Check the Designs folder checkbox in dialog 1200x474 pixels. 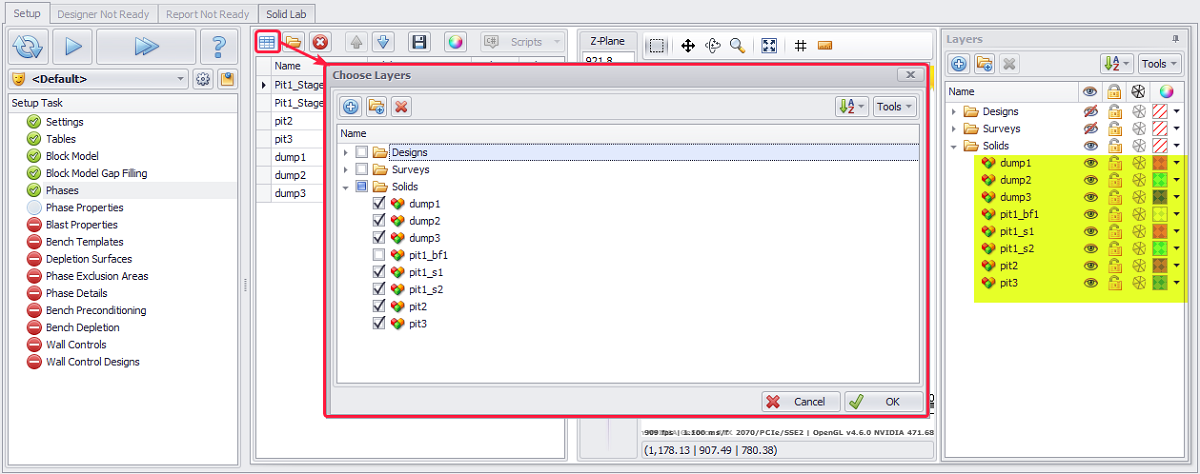coord(362,152)
